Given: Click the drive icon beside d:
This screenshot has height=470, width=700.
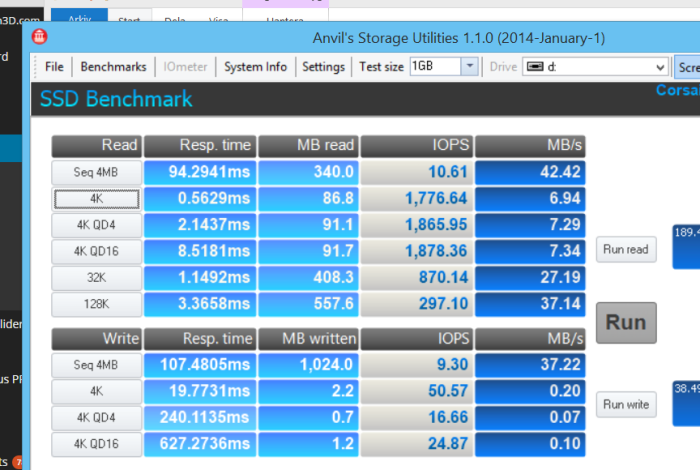Looking at the screenshot, I should (535, 67).
